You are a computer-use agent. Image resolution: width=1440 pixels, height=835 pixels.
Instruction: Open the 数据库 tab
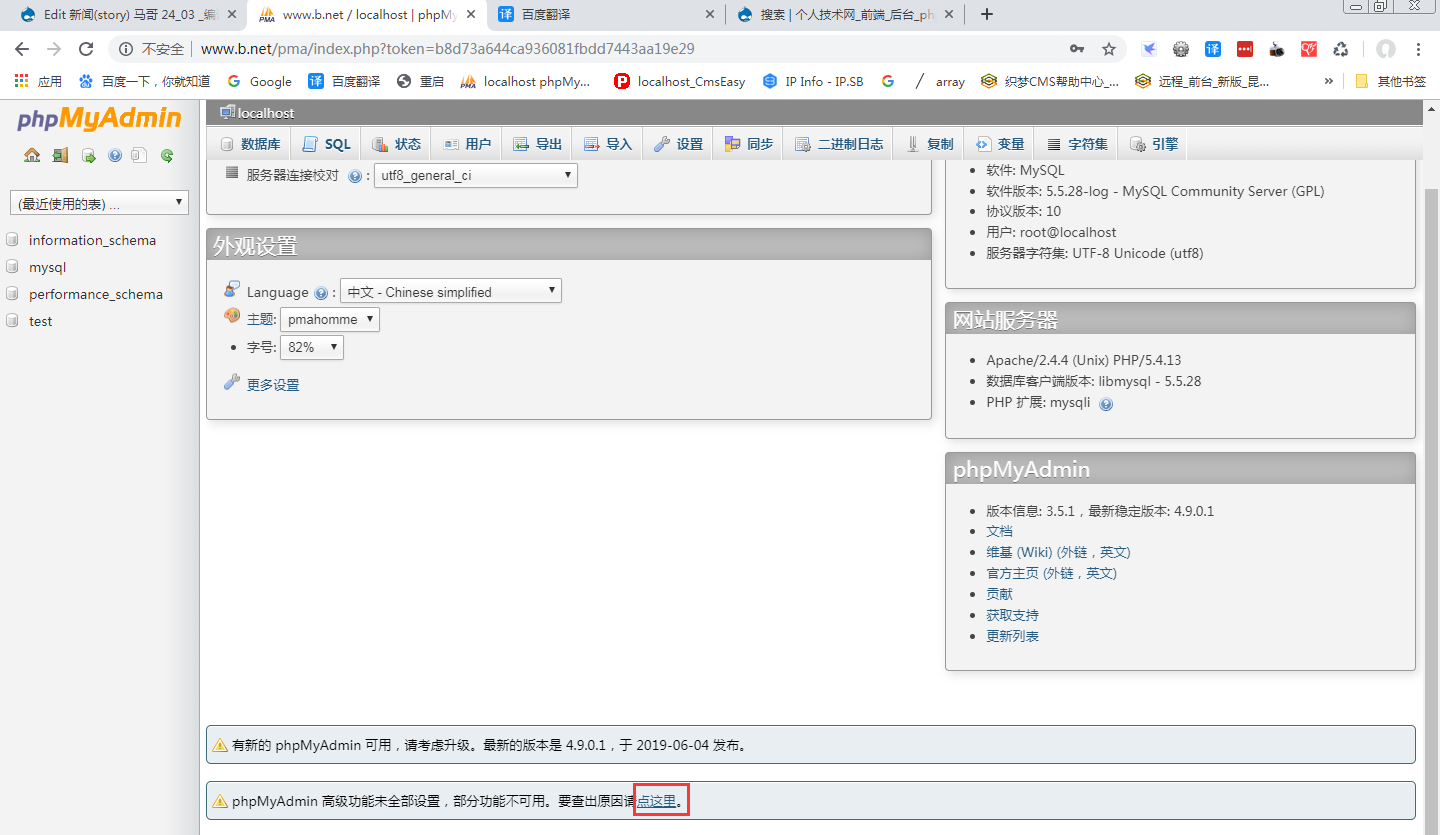[250, 144]
